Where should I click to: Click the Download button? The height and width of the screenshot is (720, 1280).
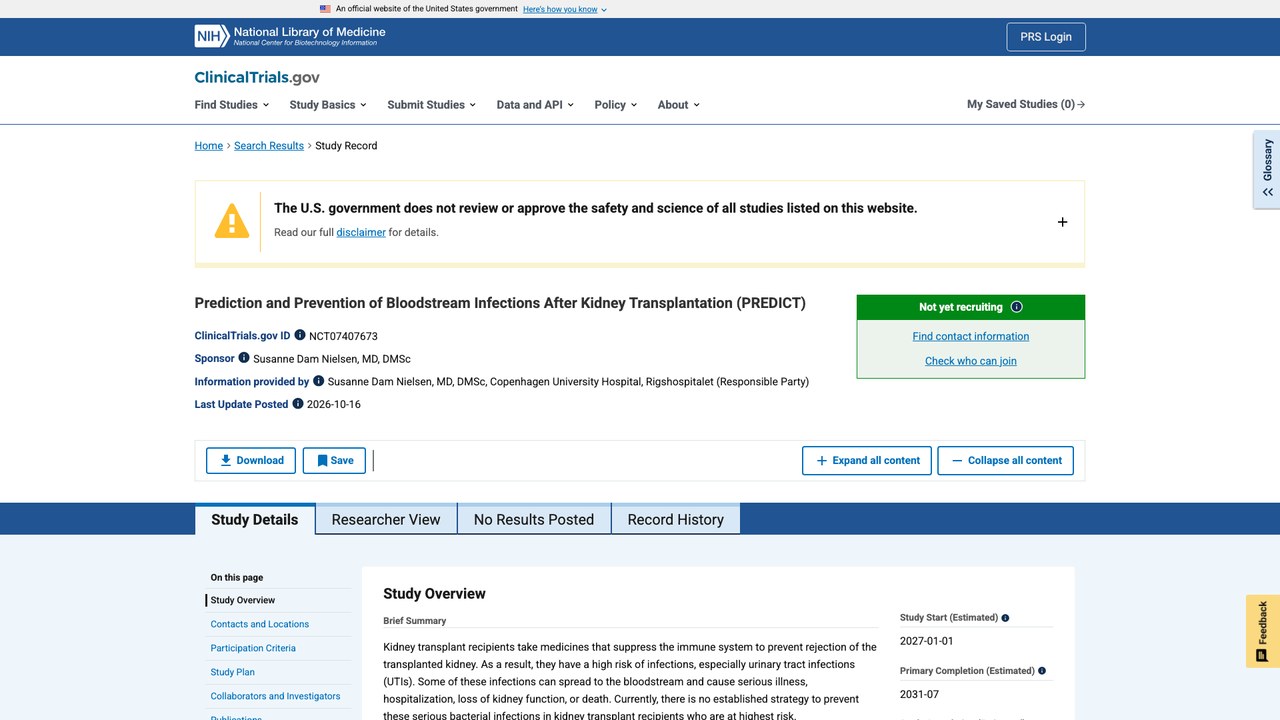(x=251, y=460)
